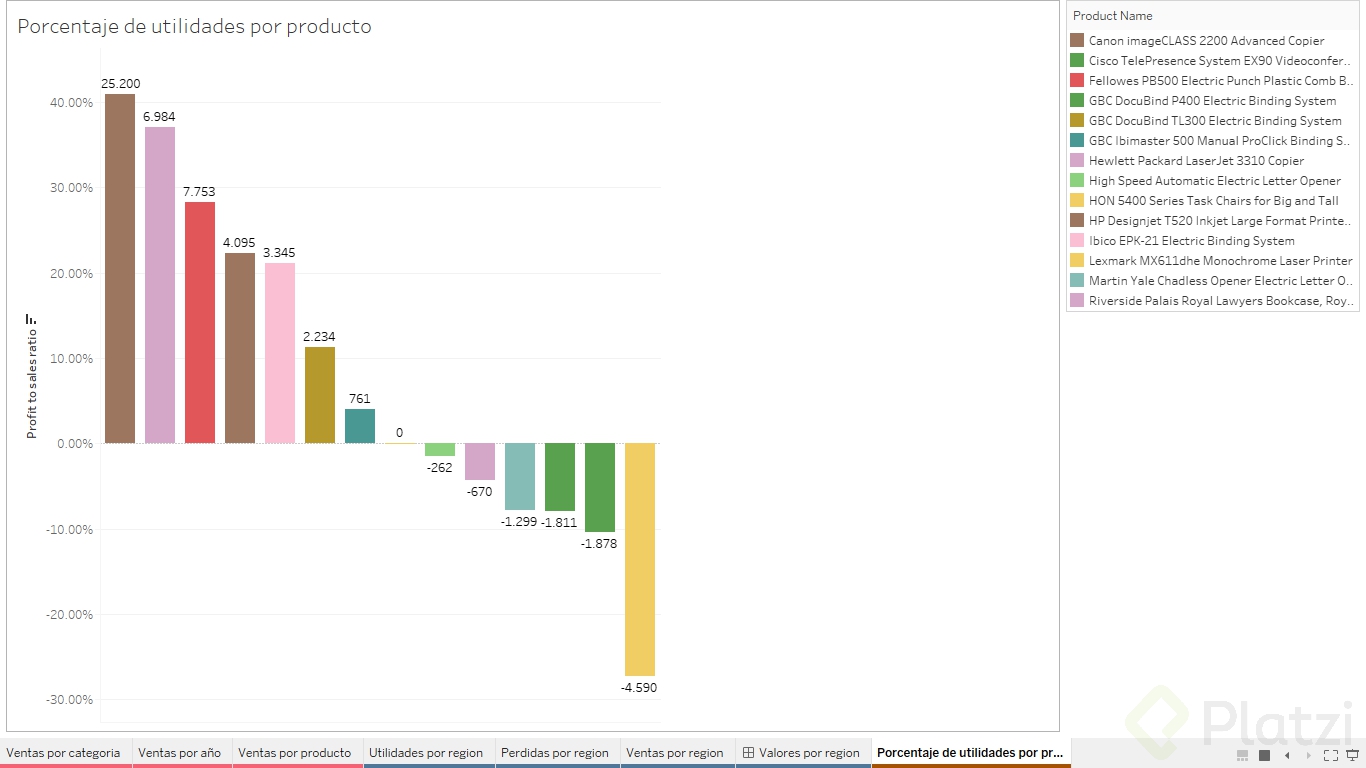This screenshot has height=768, width=1366.
Task: Select the teal bar labeled 761
Action: point(360,426)
